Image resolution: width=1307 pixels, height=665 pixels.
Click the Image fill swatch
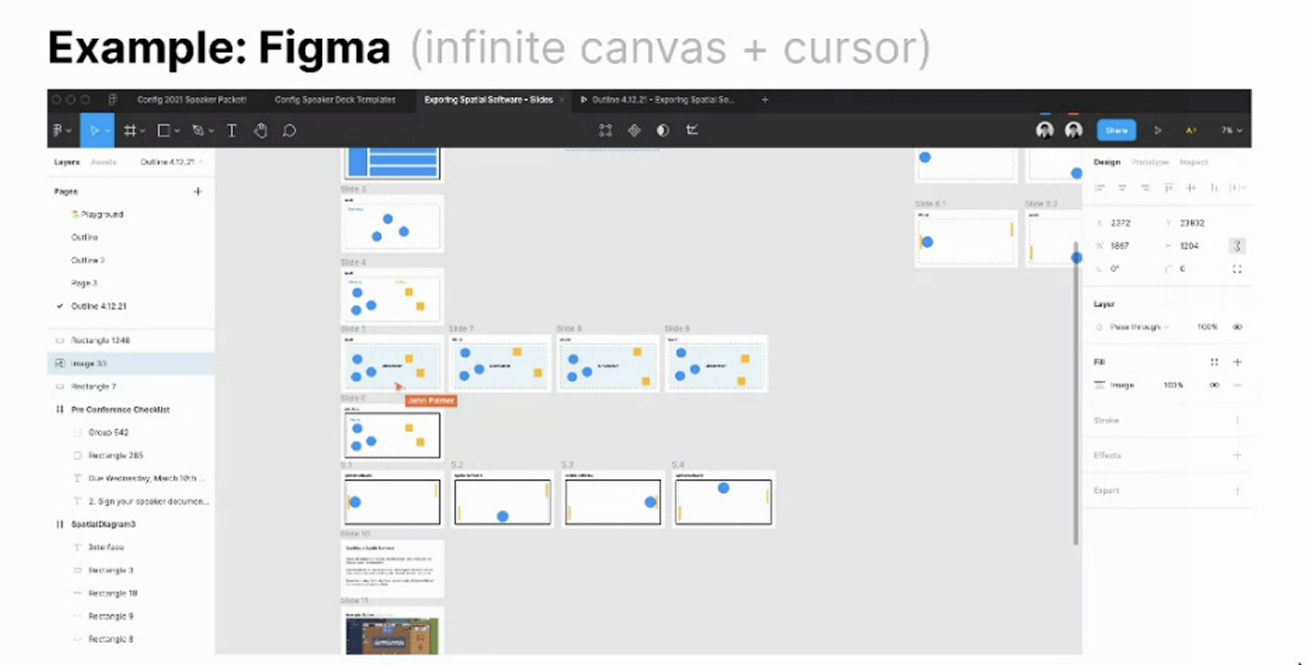[1100, 385]
